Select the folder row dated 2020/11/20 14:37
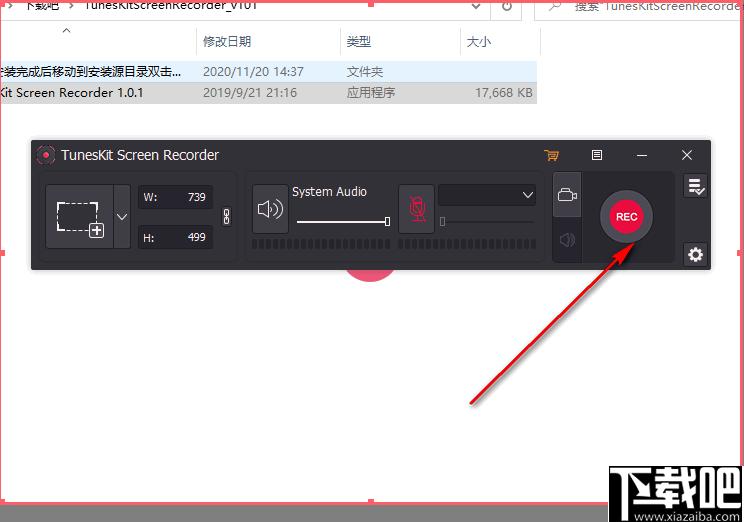Screen dimensions: 744x522 (x=269, y=72)
